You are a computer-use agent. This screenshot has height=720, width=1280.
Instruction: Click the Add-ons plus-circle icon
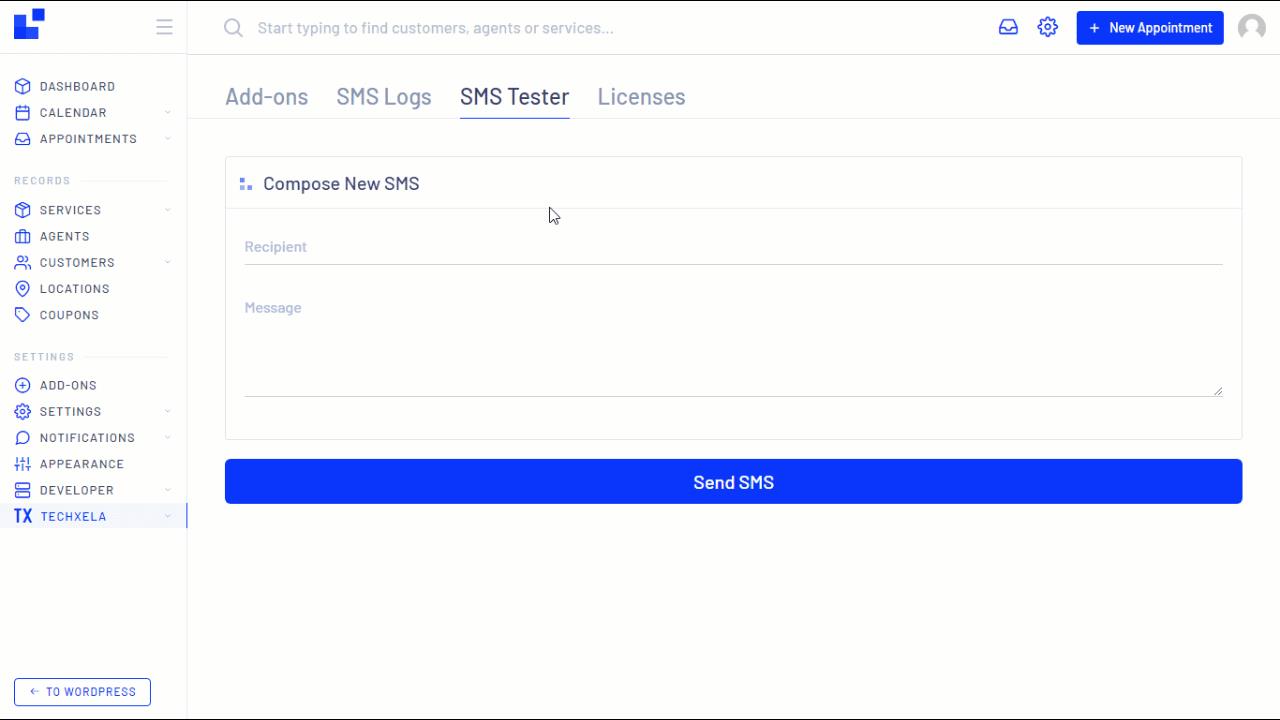[23, 385]
